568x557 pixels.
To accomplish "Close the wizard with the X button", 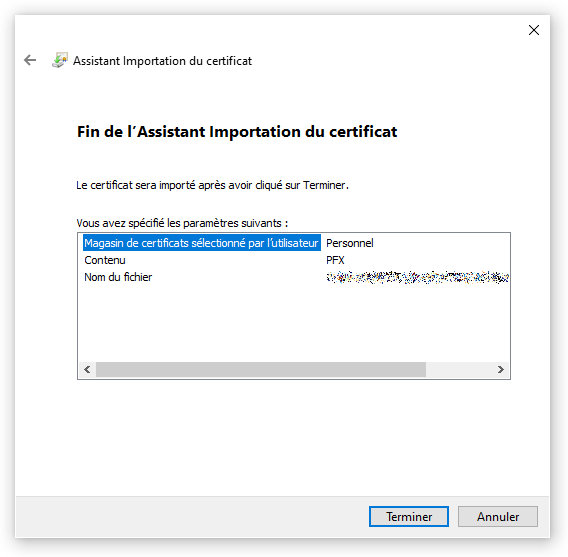I will [x=534, y=30].
